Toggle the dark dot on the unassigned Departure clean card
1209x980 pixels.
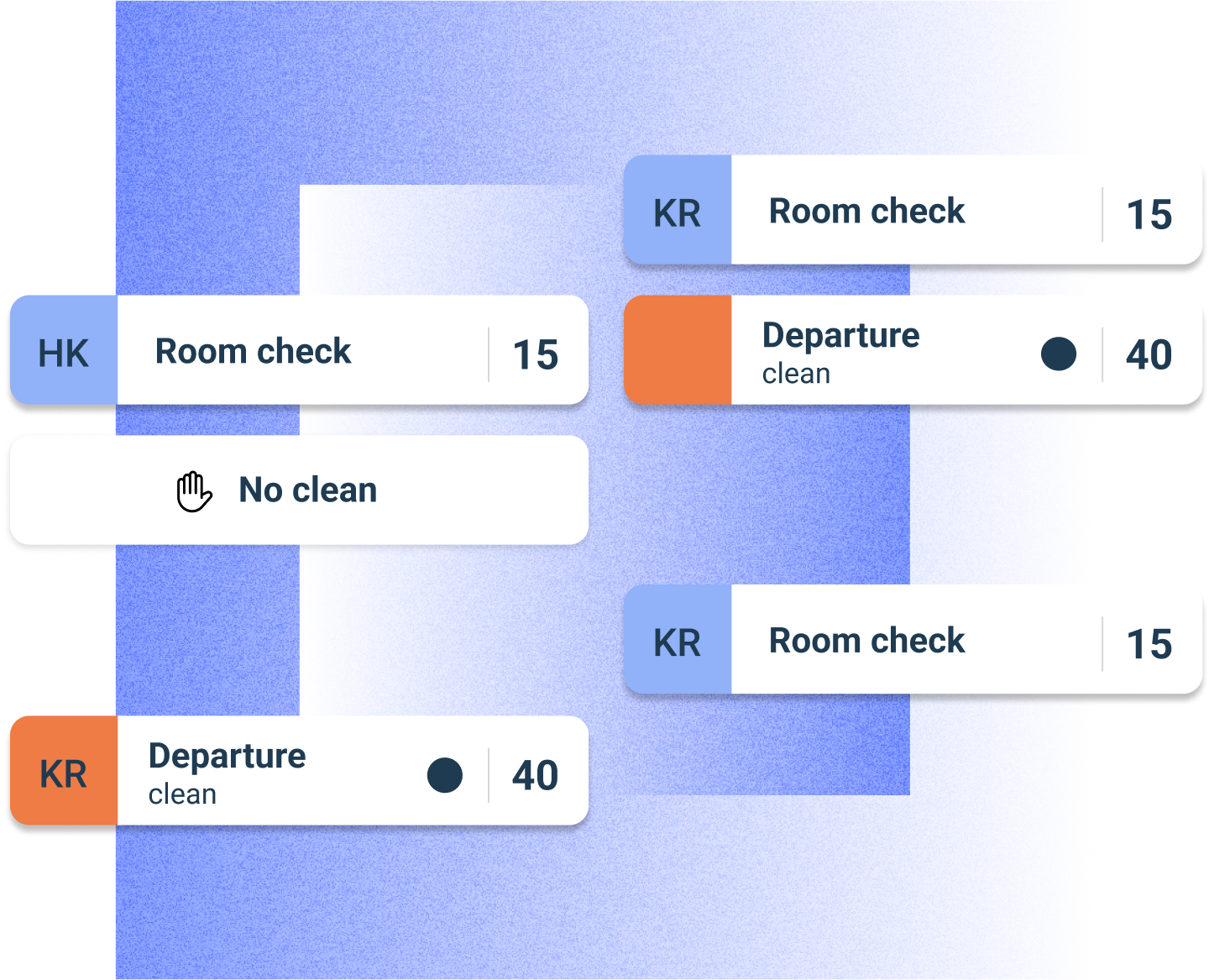click(1058, 354)
